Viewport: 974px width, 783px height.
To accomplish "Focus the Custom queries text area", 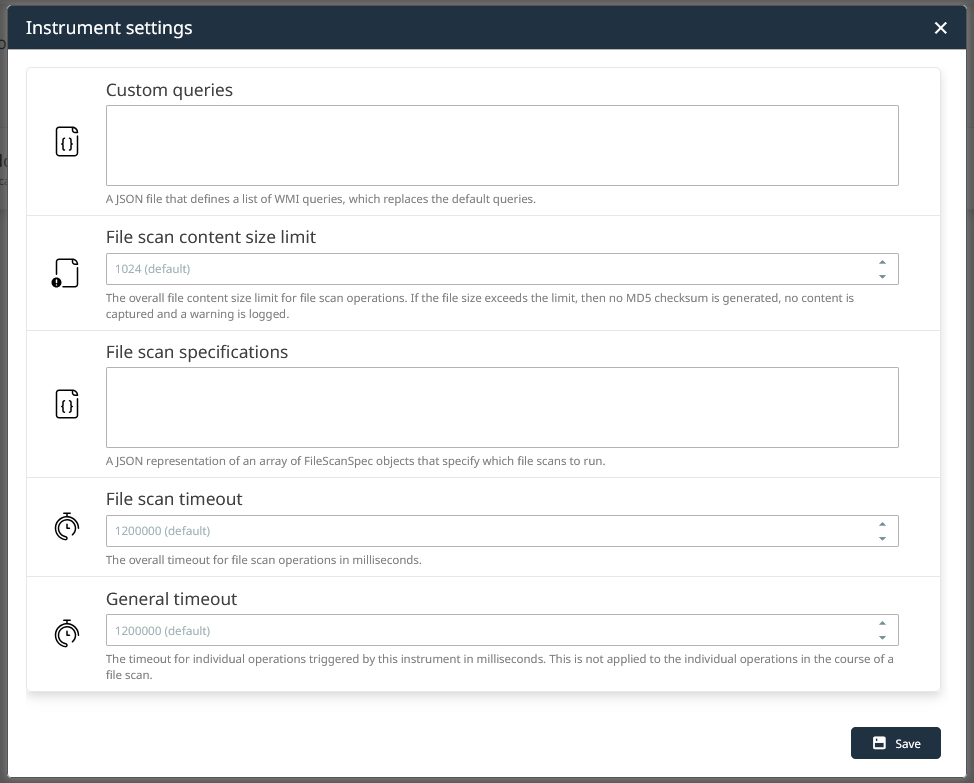I will pos(501,145).
